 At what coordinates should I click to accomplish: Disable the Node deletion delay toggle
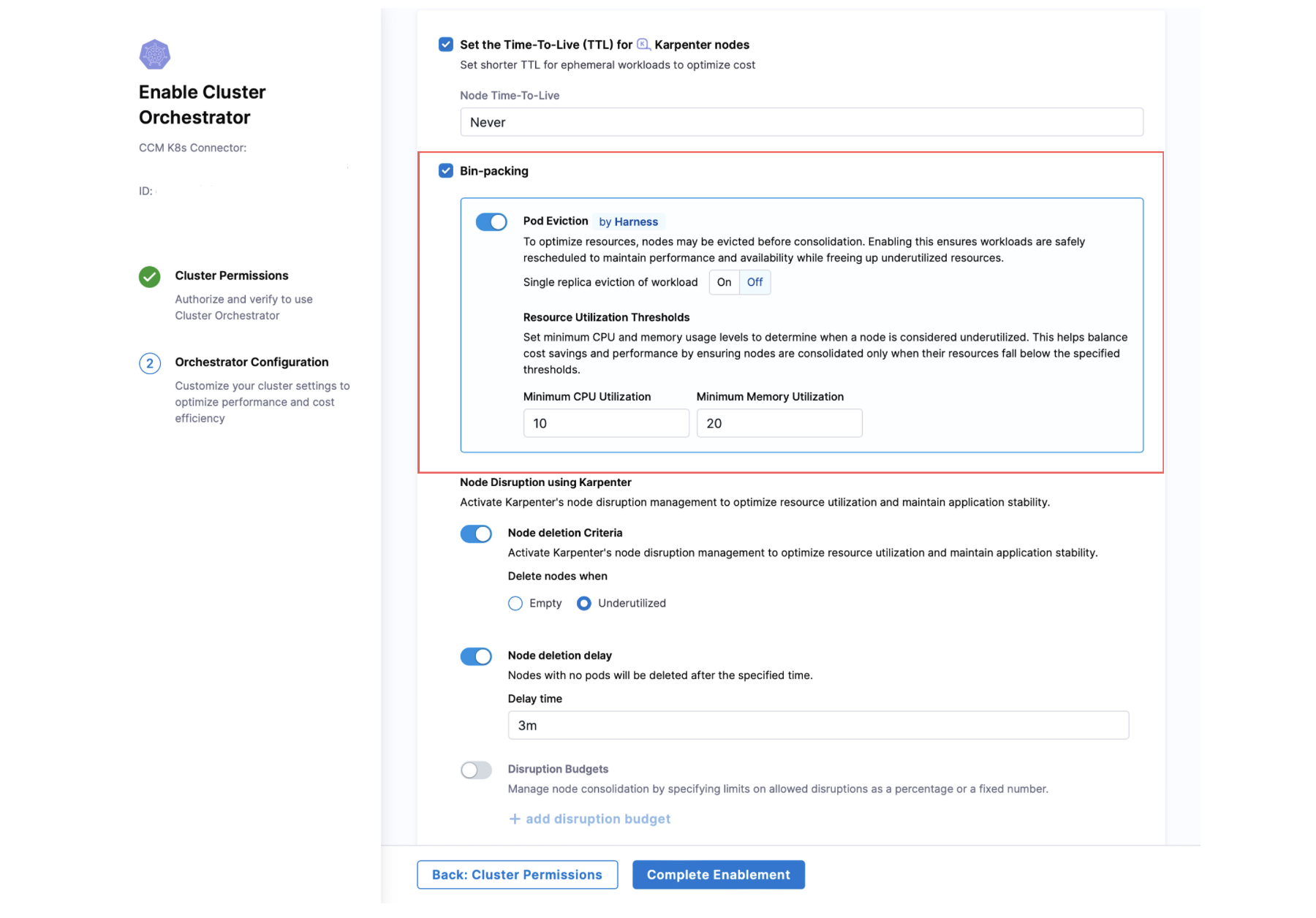point(476,657)
